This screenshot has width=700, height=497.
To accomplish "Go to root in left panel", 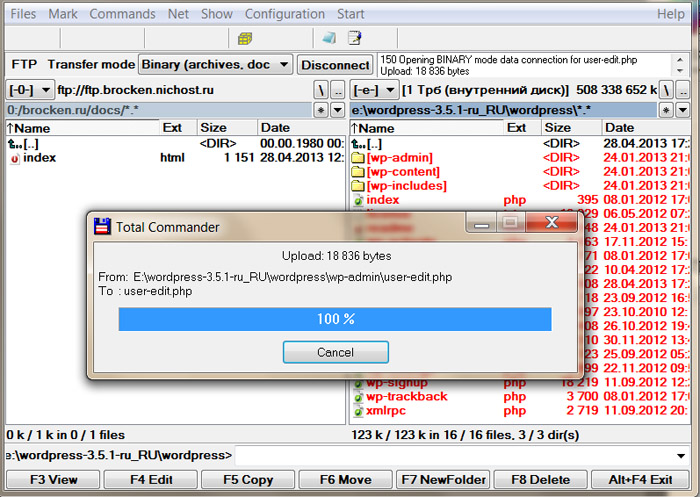I will click(321, 90).
